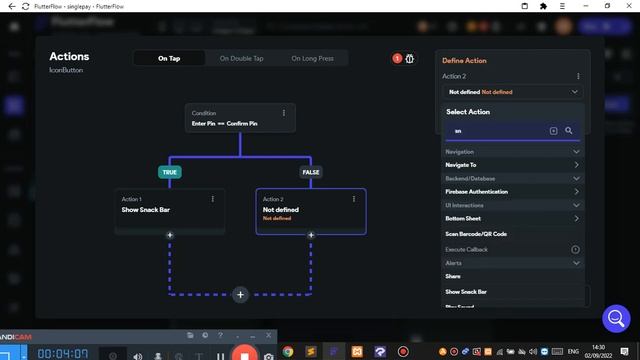Open the floating search help bubble
This screenshot has height=360, width=640.
[x=616, y=319]
